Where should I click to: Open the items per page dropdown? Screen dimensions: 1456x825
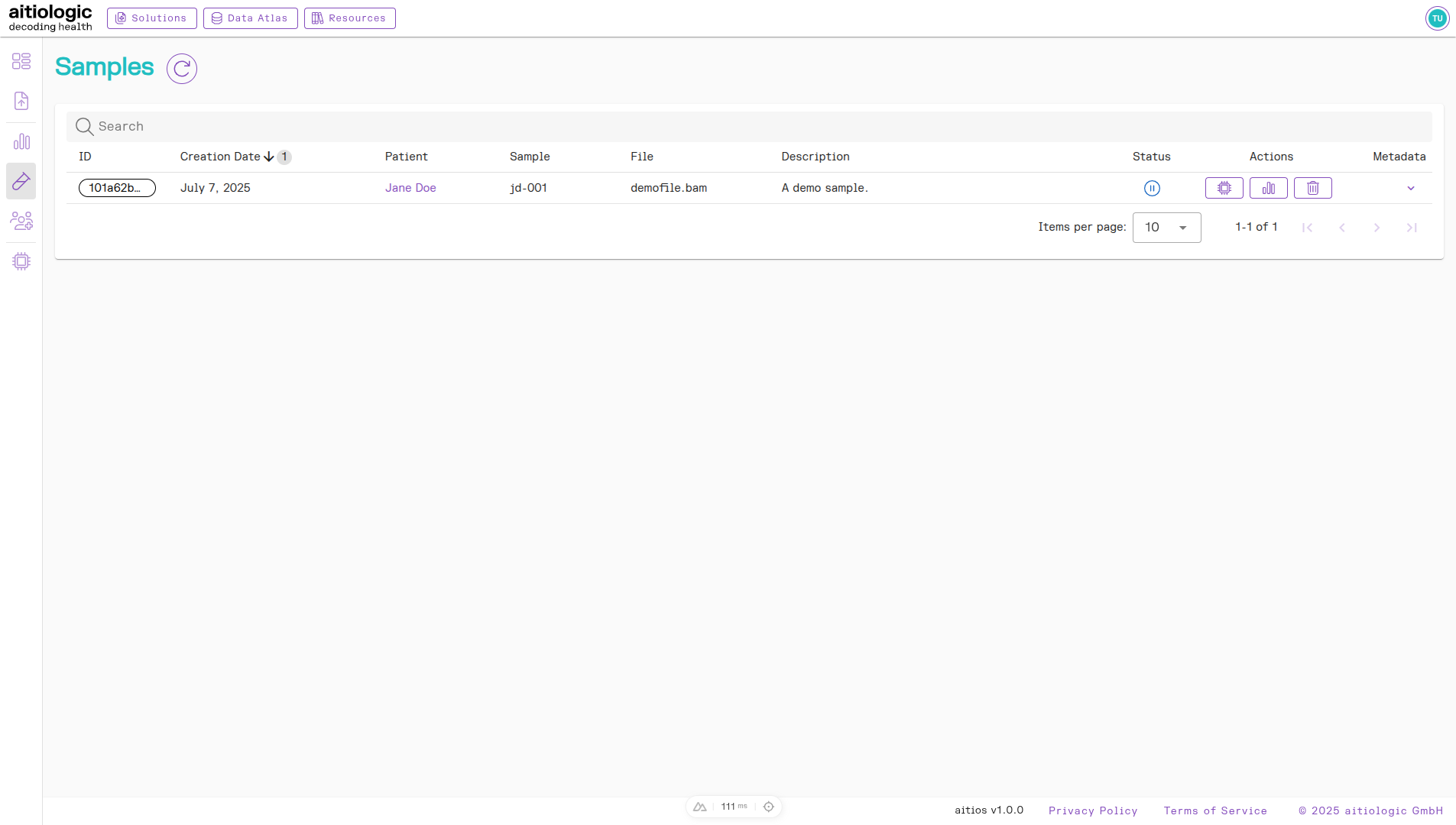(1167, 227)
